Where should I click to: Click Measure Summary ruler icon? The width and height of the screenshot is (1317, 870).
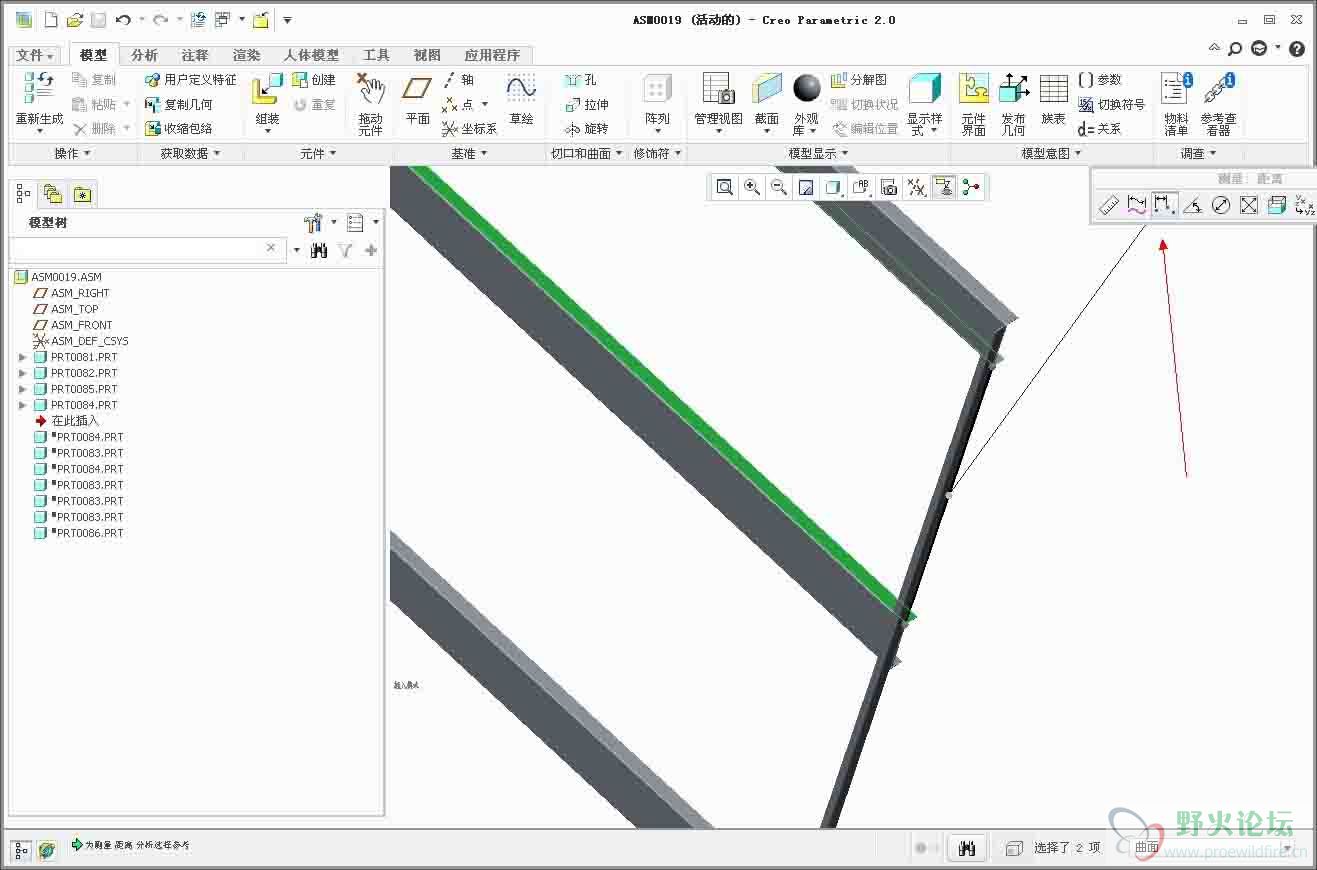click(1108, 205)
